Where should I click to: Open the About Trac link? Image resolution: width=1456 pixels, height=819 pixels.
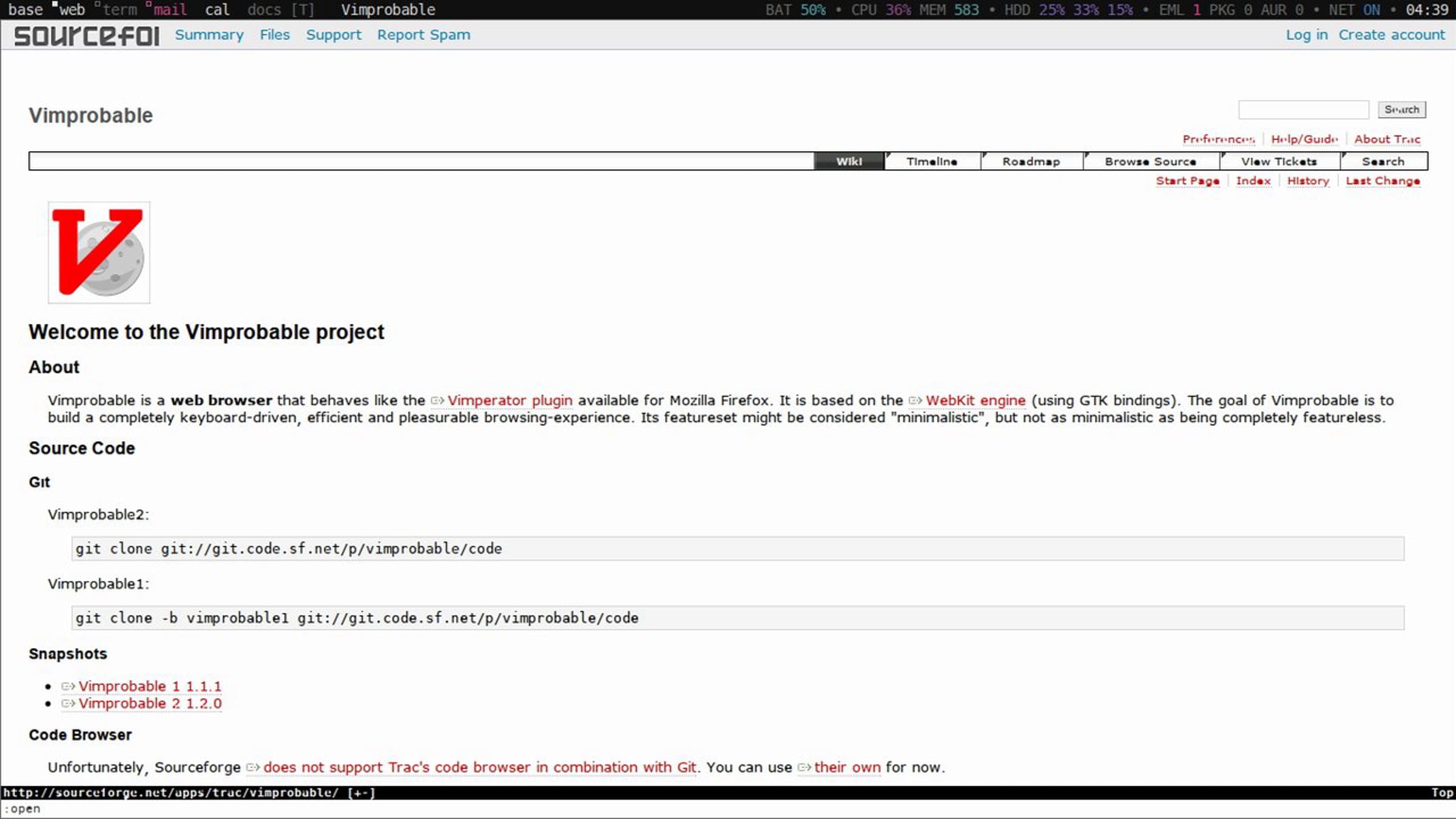[x=1387, y=140]
